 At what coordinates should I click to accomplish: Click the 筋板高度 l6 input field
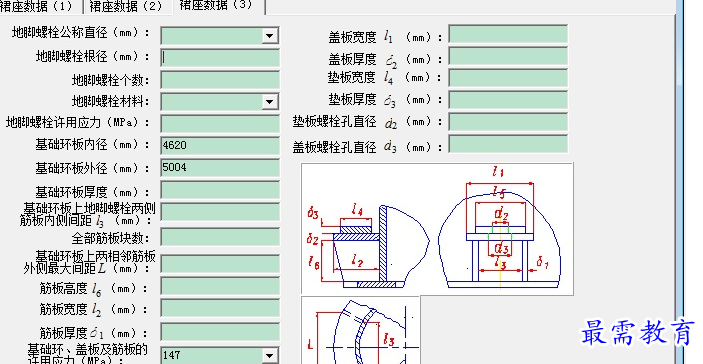pyautogui.click(x=220, y=286)
